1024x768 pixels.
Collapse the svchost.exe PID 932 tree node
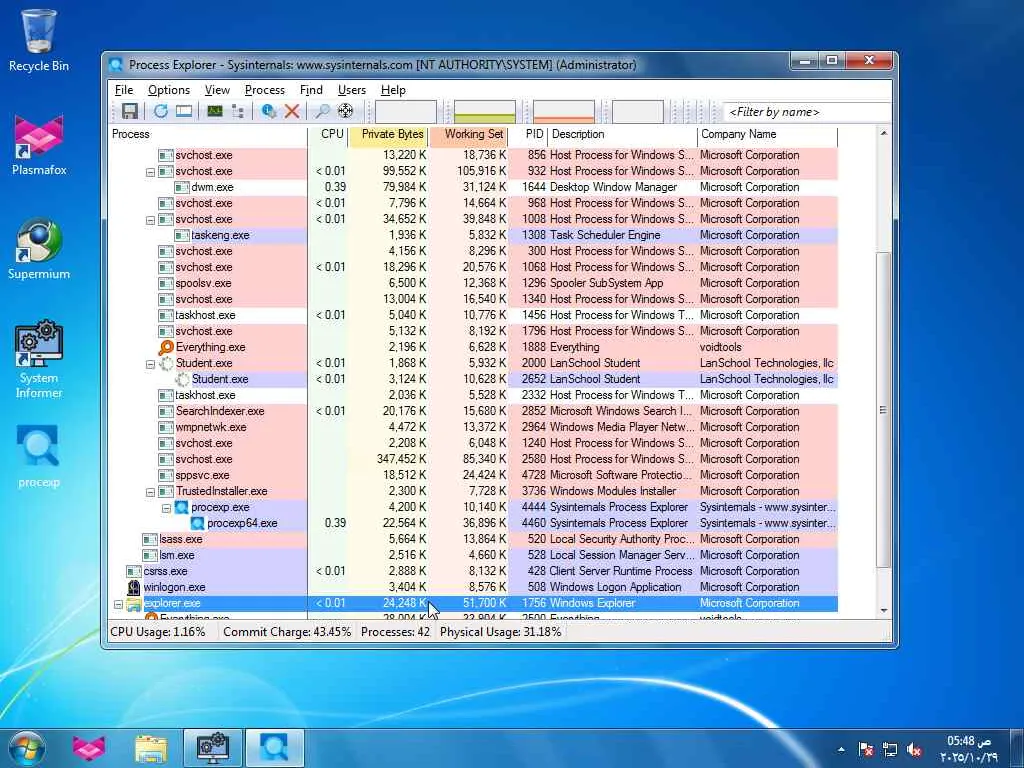tap(150, 172)
